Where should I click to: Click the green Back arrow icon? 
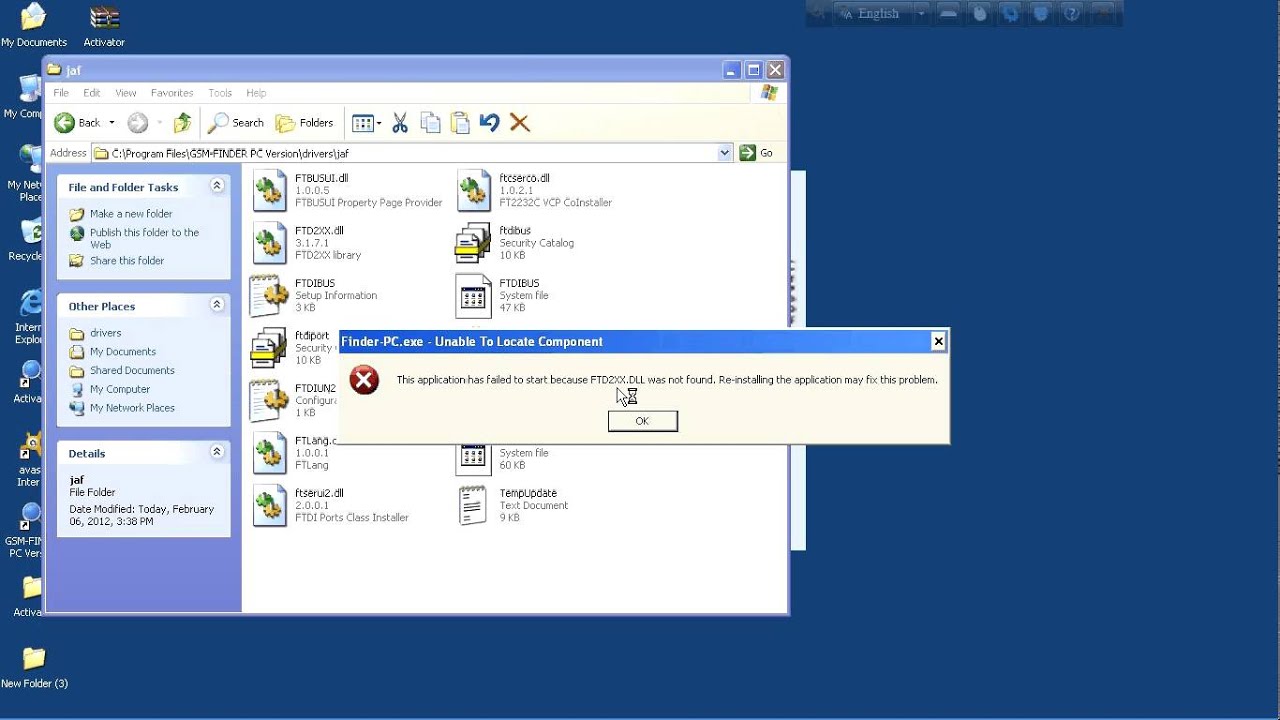65,123
